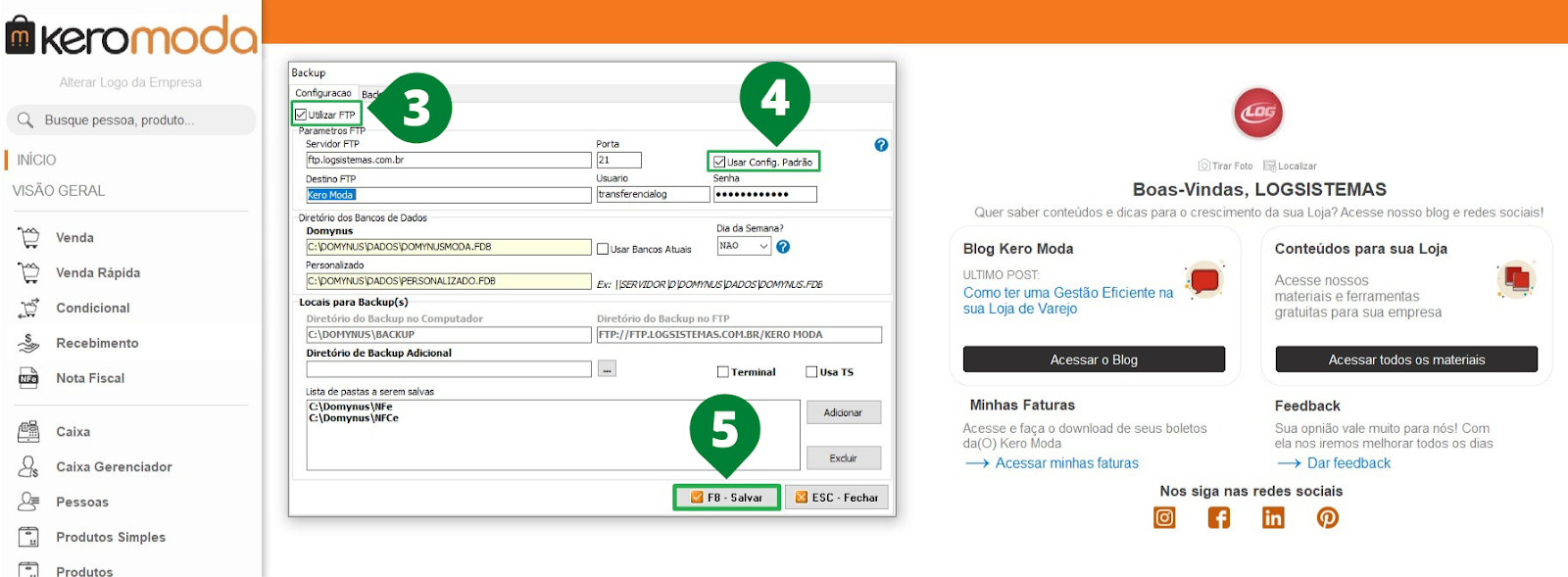The width and height of the screenshot is (1568, 577).
Task: Click the Adicionar button
Action: (x=843, y=412)
